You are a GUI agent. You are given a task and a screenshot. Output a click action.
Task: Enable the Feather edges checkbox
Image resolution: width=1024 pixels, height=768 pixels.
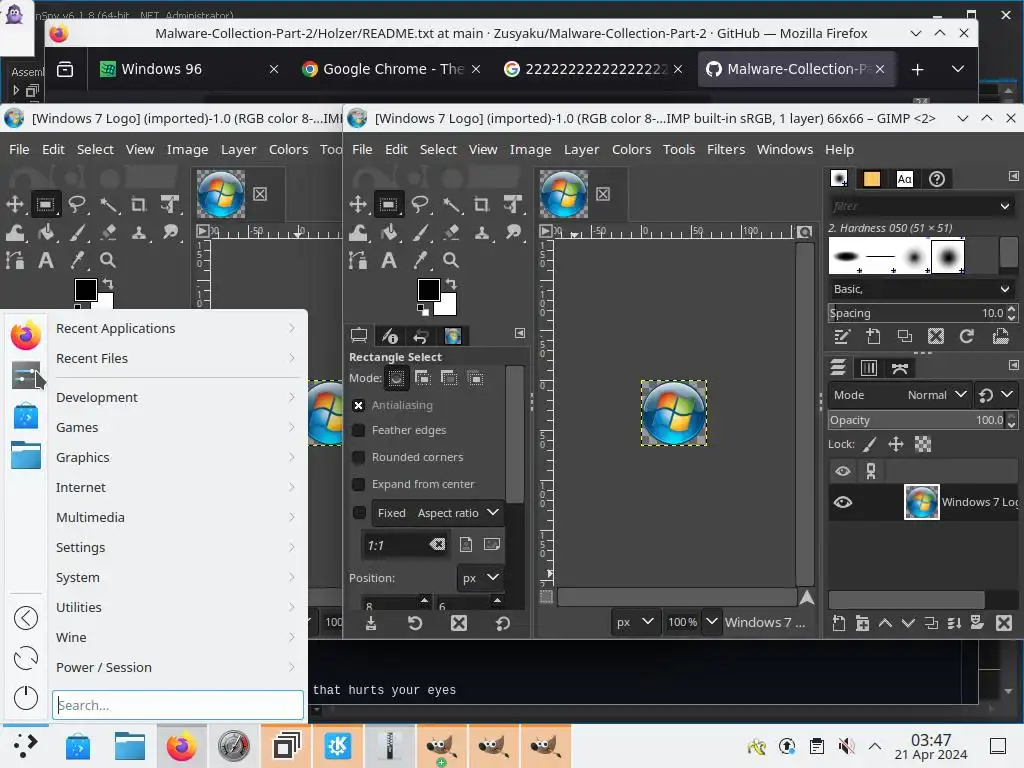click(359, 430)
